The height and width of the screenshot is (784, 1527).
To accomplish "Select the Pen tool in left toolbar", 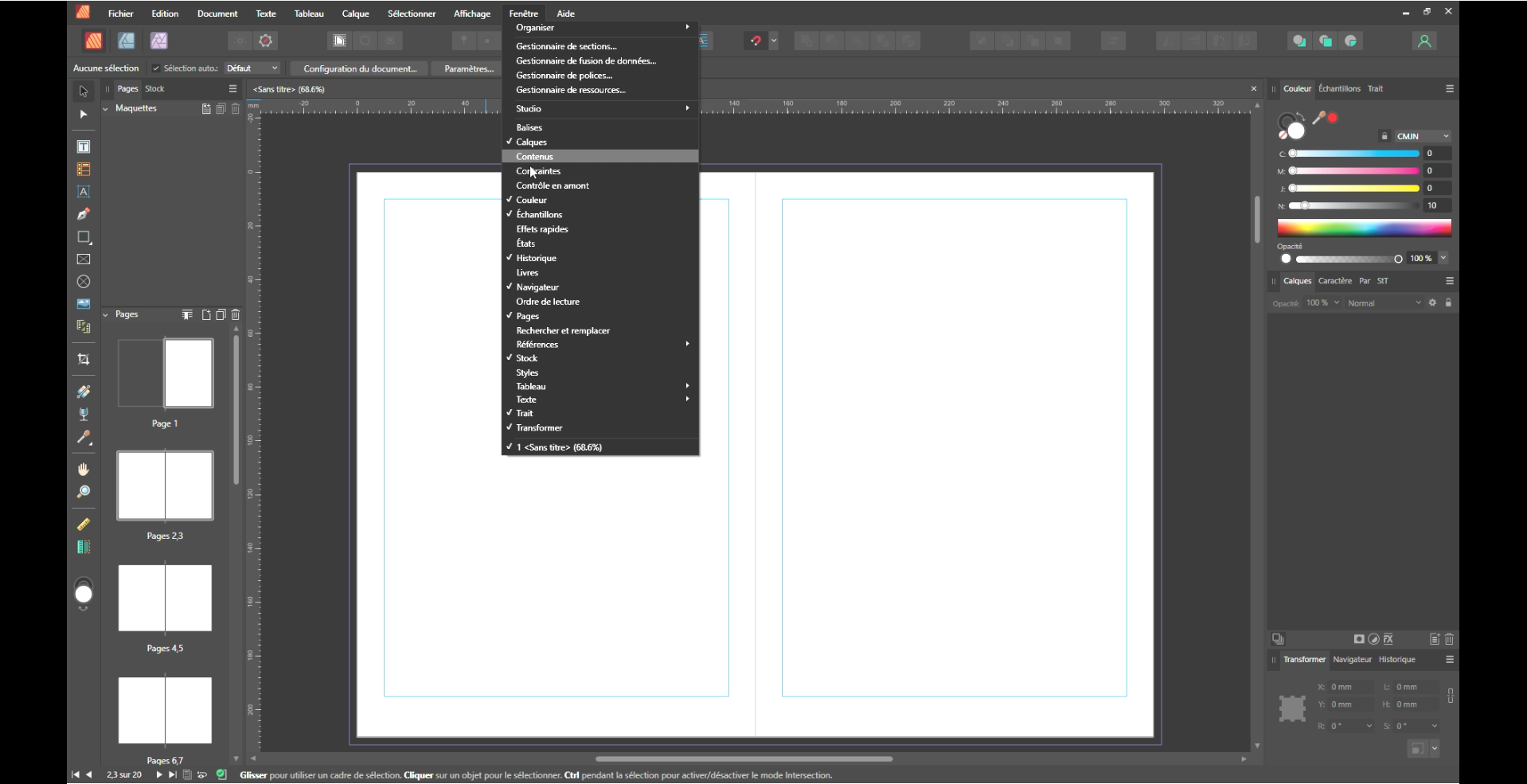I will pyautogui.click(x=84, y=214).
